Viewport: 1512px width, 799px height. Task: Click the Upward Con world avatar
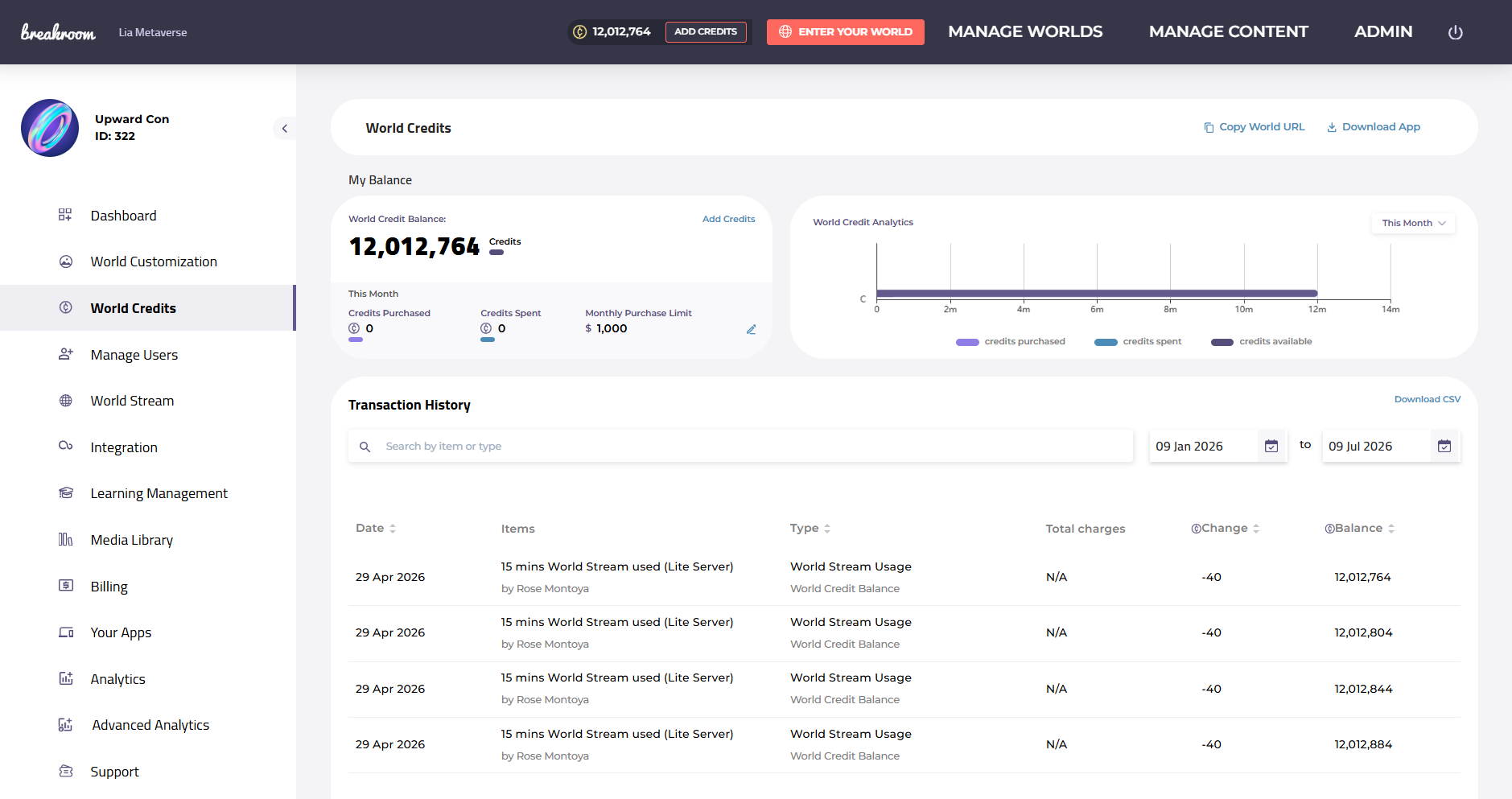tap(50, 128)
